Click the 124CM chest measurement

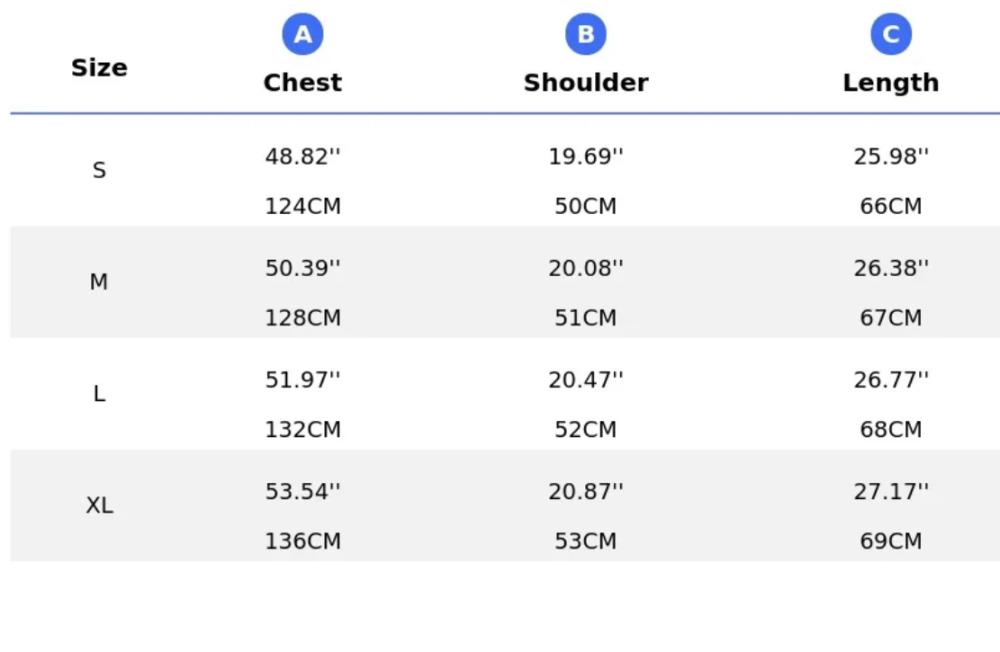[x=302, y=206]
